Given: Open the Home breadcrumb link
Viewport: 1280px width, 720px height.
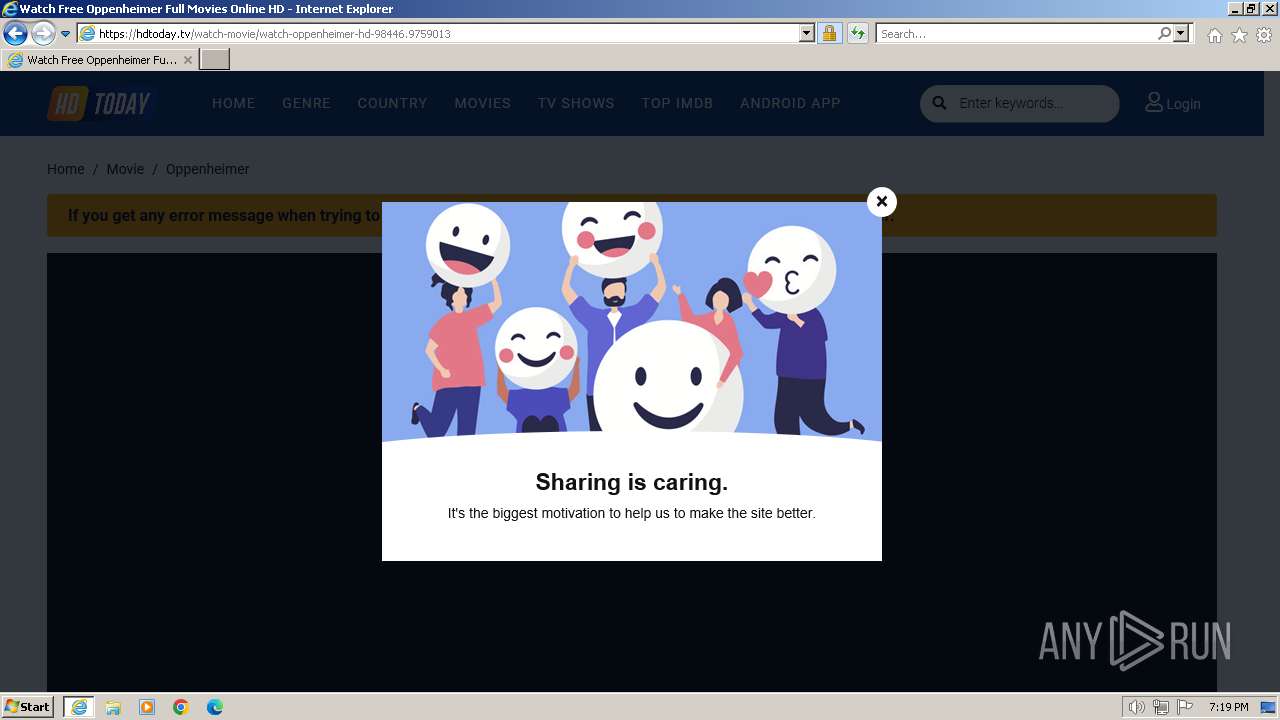Looking at the screenshot, I should click(x=65, y=169).
